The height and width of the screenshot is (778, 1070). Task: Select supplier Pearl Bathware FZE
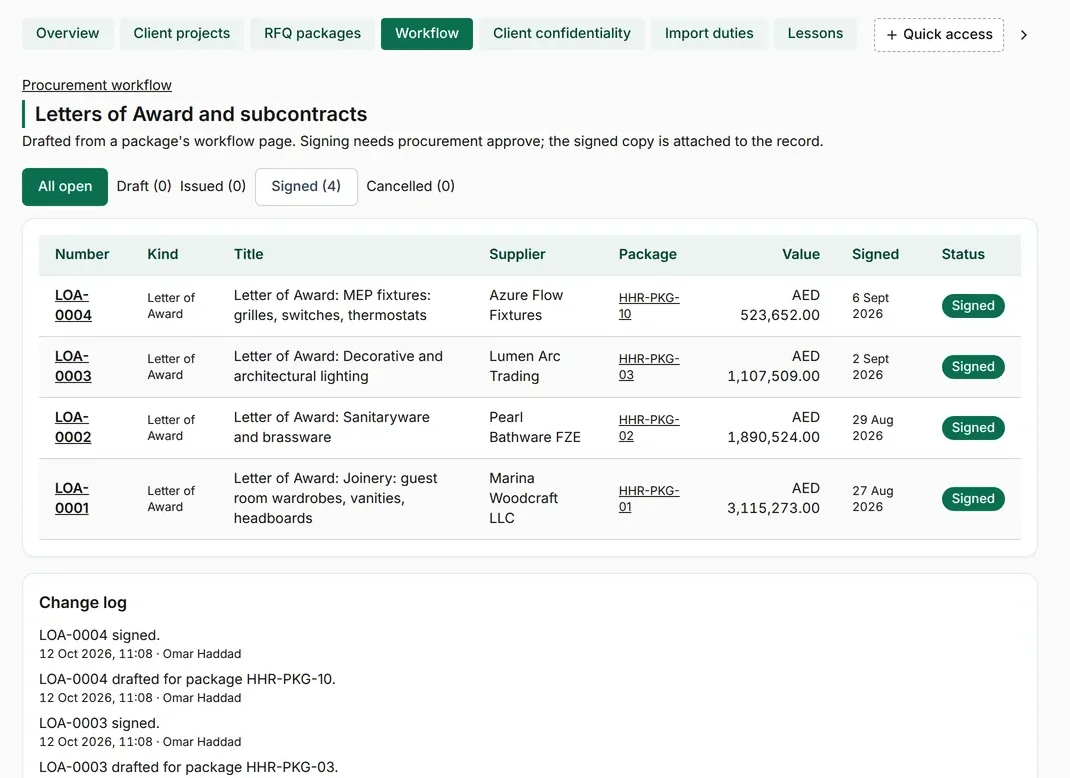click(x=535, y=427)
